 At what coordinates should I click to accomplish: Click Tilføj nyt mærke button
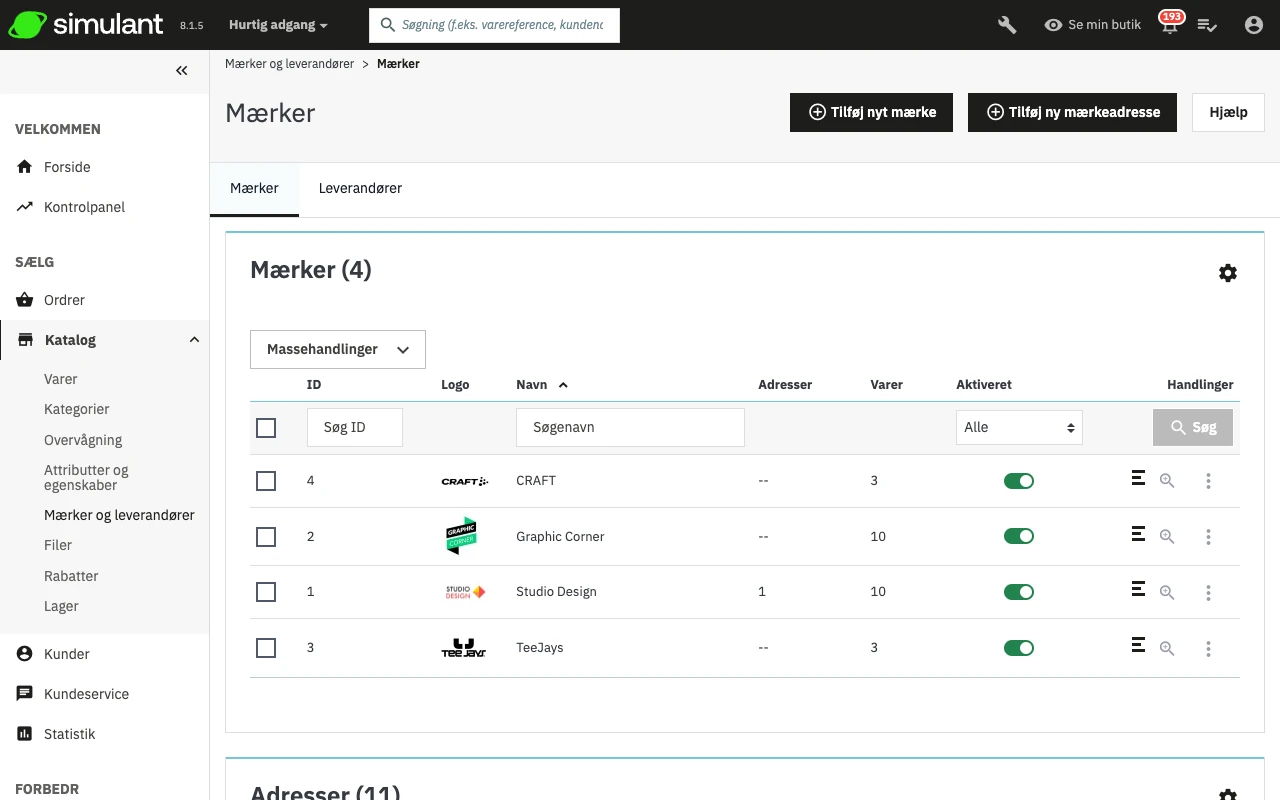click(x=871, y=112)
